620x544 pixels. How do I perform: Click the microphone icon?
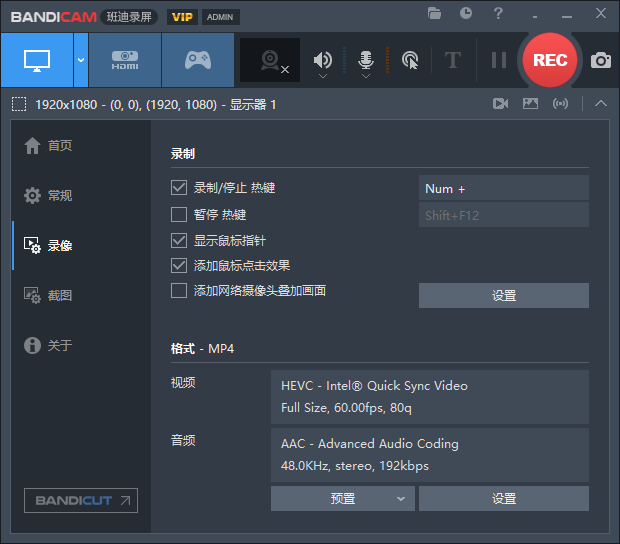click(366, 59)
